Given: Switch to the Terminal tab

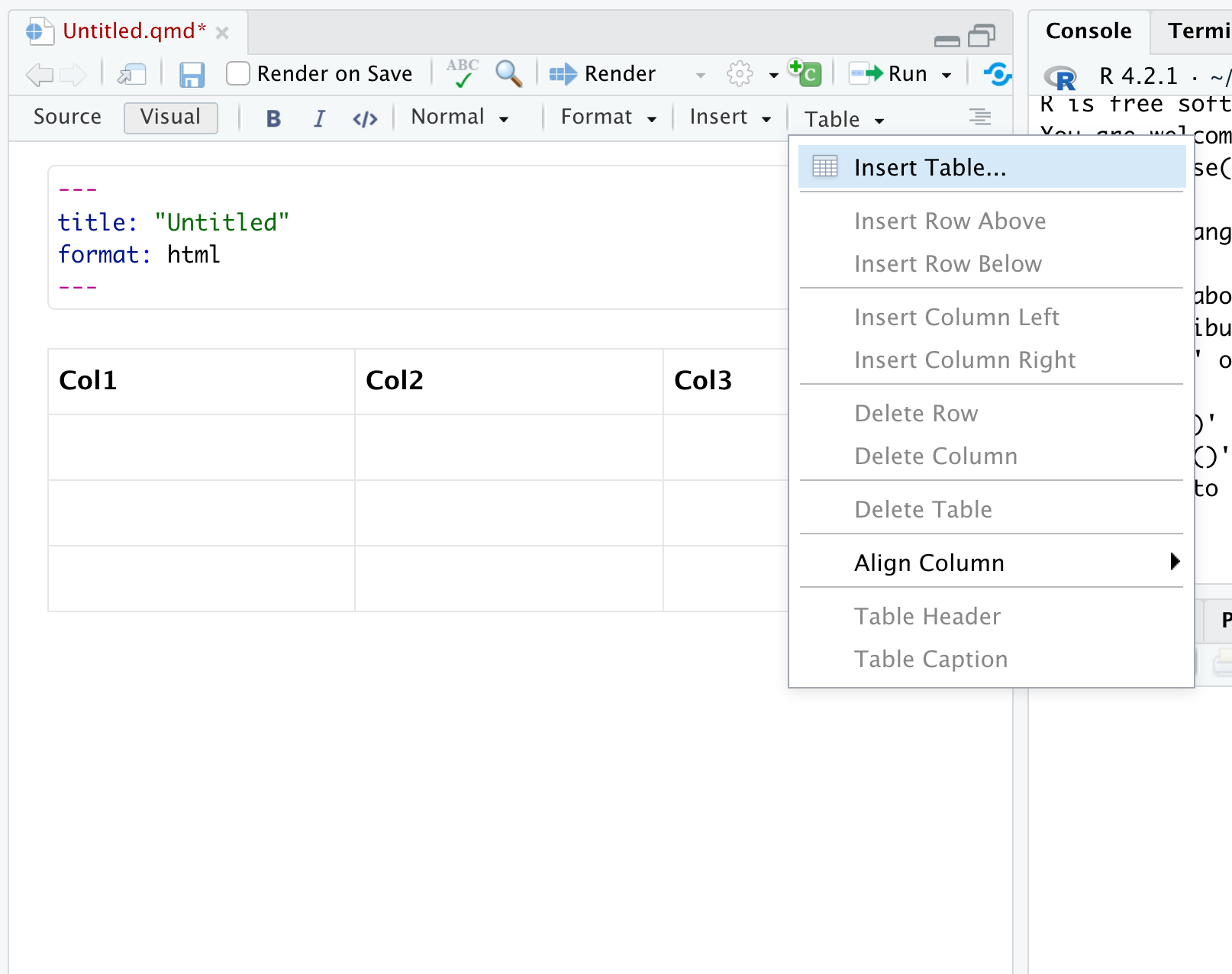Looking at the screenshot, I should click(1198, 31).
